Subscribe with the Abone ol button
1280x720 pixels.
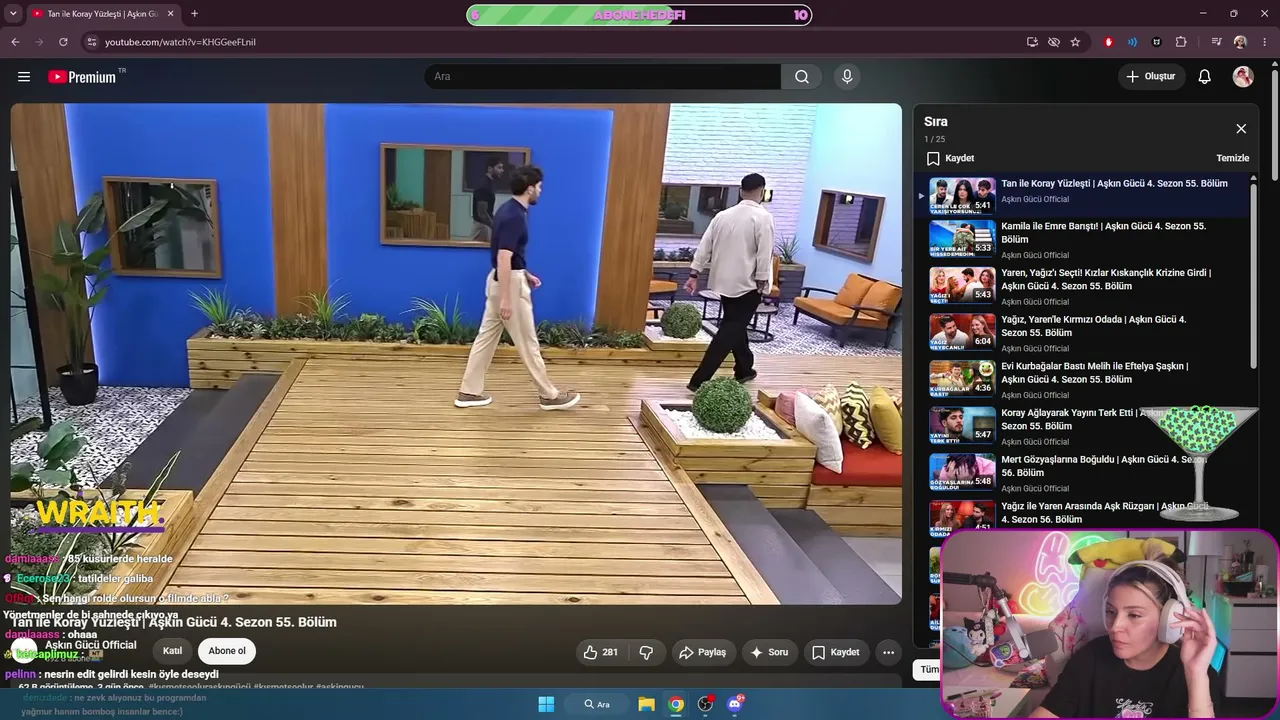tap(227, 651)
